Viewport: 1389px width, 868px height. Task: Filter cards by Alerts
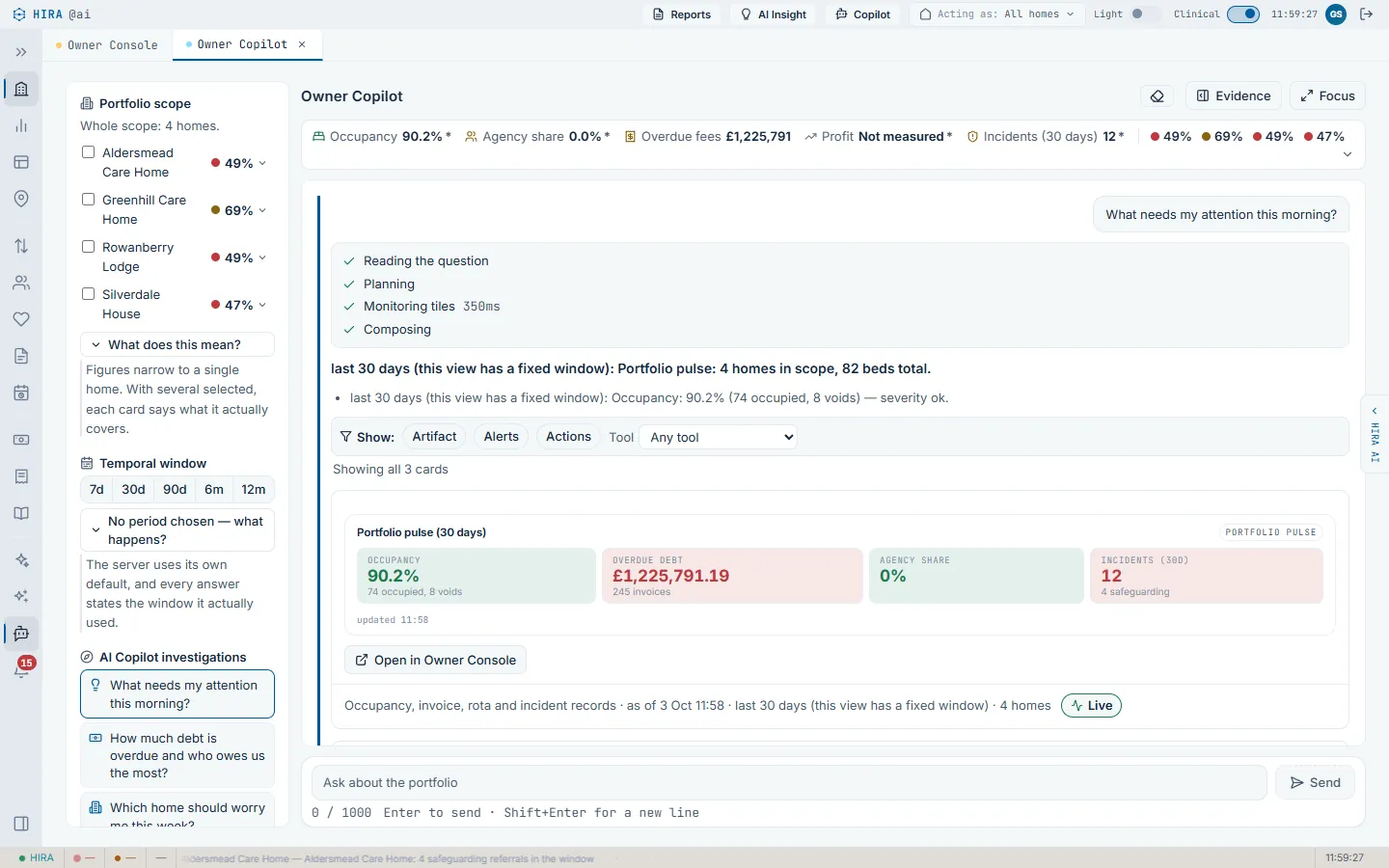coord(502,437)
